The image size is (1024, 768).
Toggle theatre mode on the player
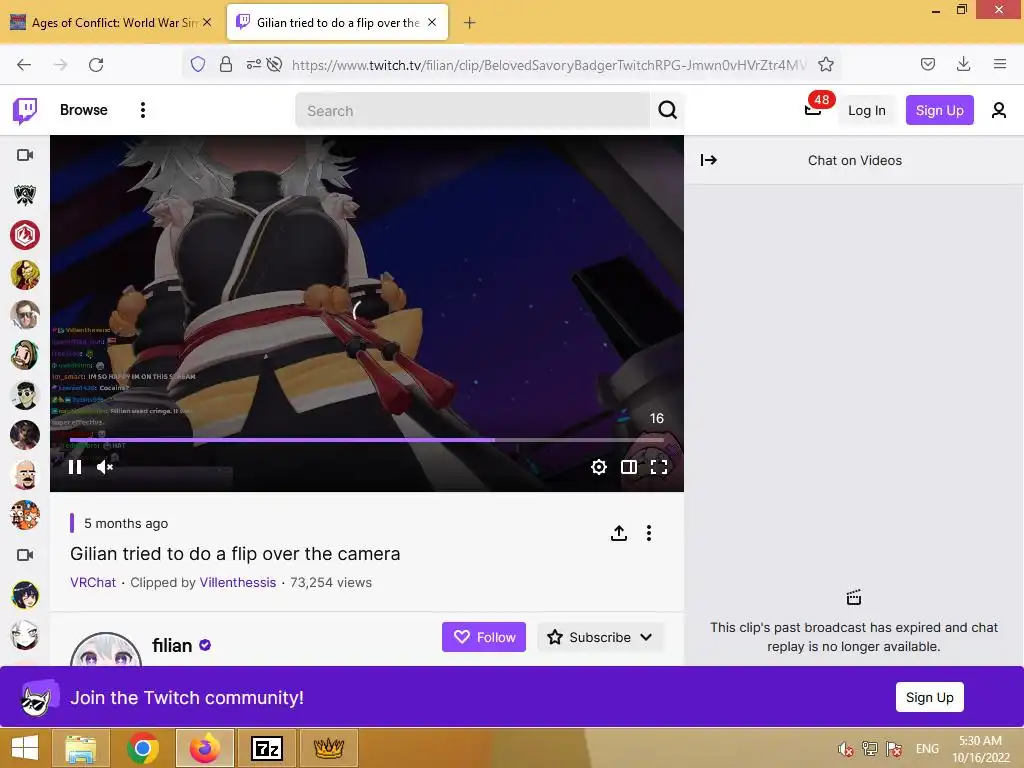pyautogui.click(x=629, y=466)
